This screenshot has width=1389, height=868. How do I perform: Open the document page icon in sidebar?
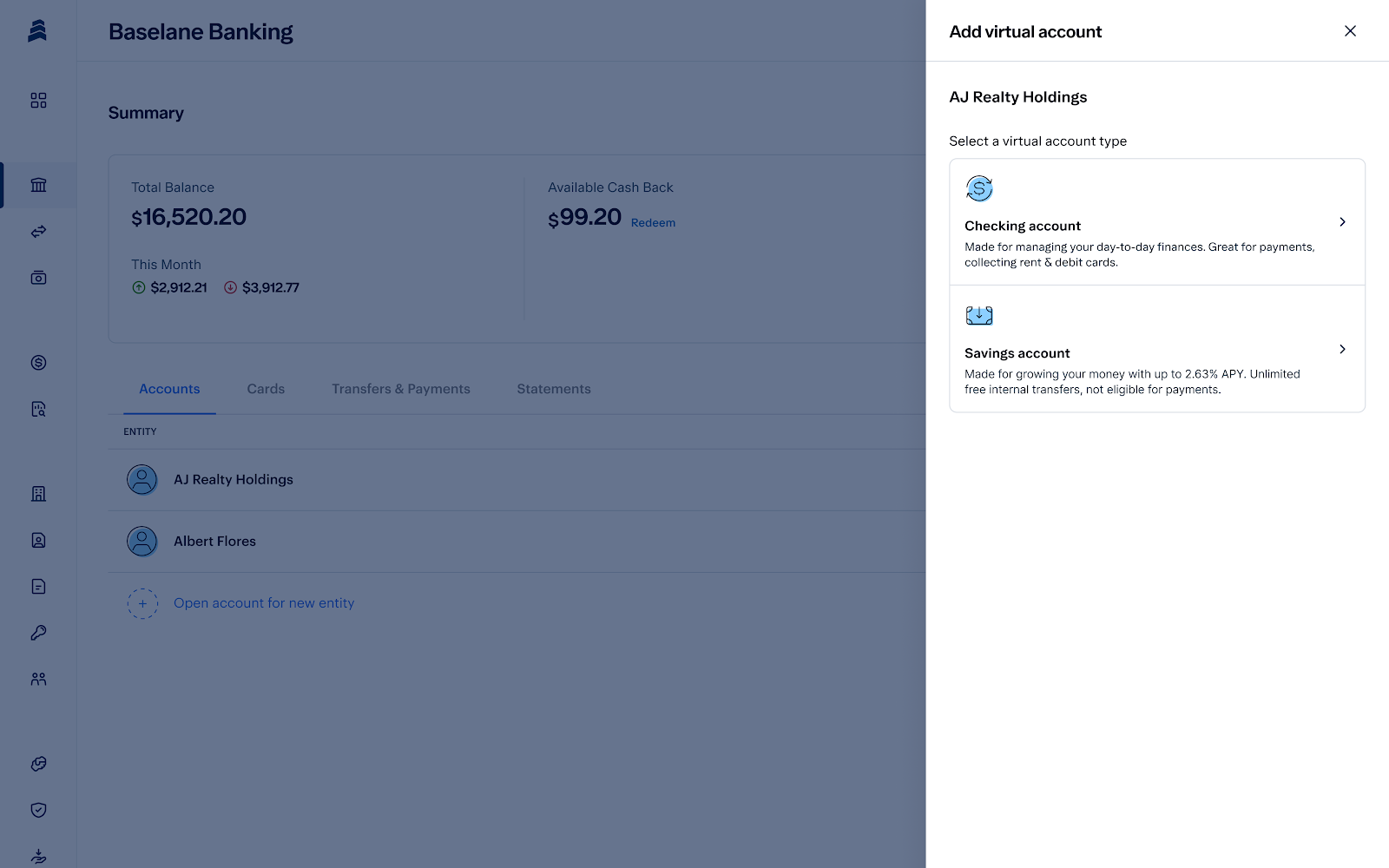click(38, 587)
